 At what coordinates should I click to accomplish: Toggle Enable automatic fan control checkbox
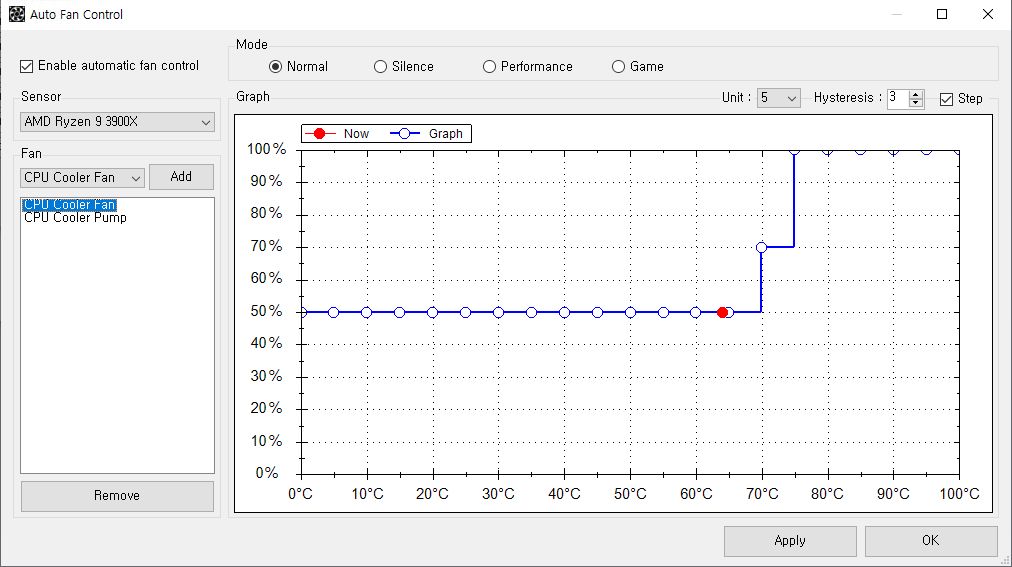(x=26, y=66)
